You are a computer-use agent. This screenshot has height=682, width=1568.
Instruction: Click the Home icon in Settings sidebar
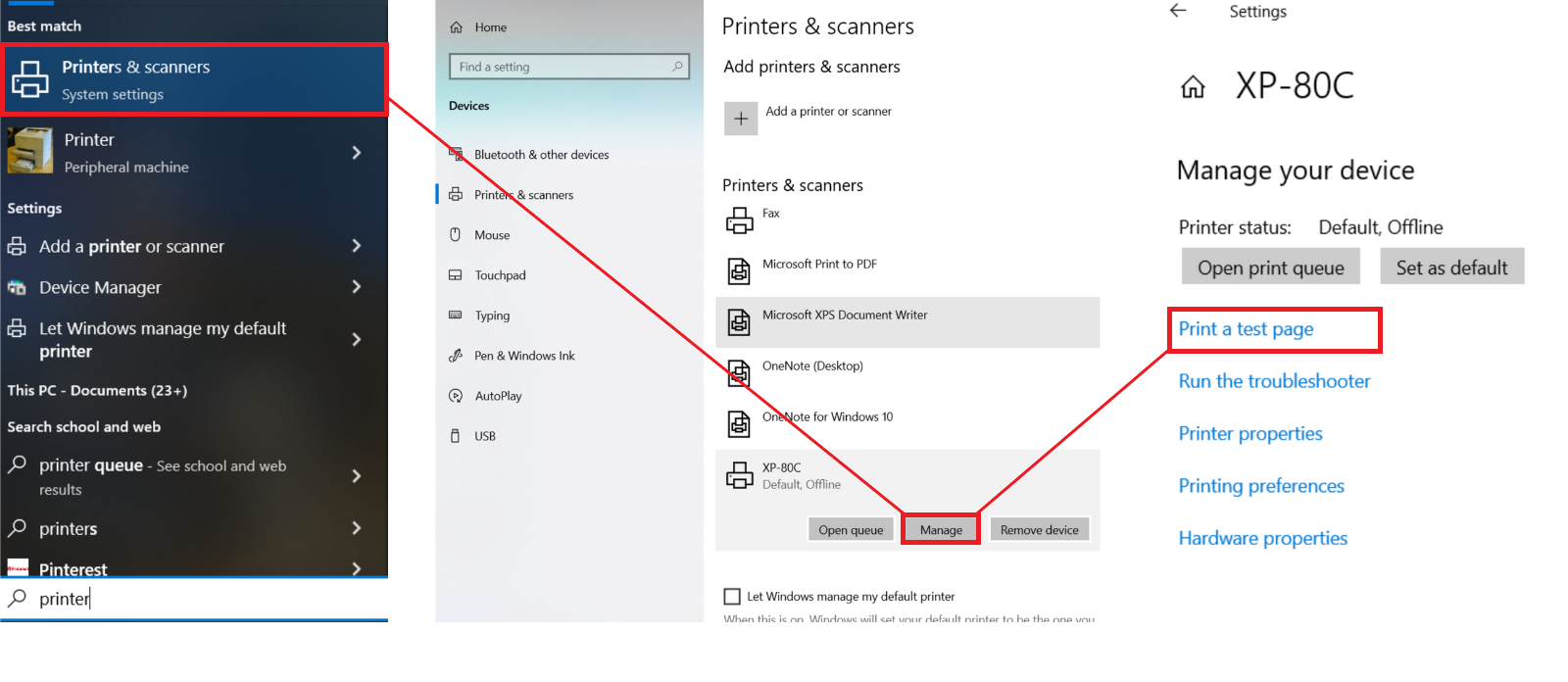point(456,27)
